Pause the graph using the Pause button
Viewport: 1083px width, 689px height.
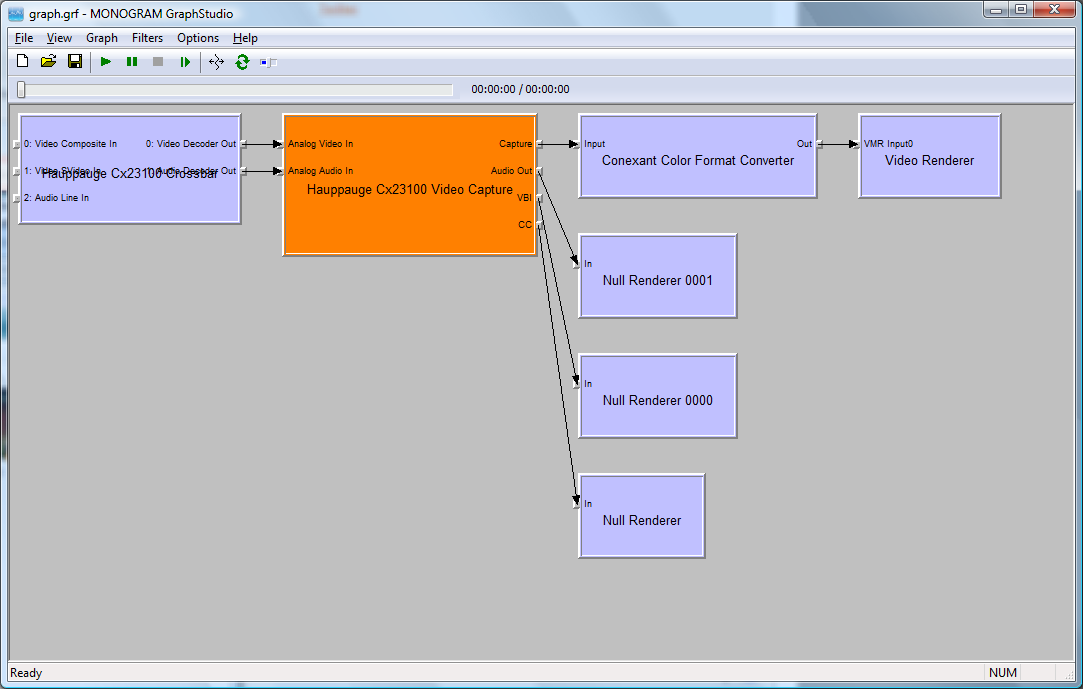[132, 62]
